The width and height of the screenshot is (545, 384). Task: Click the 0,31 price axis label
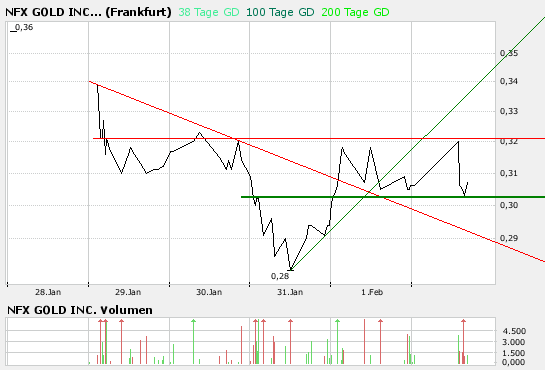coord(509,173)
